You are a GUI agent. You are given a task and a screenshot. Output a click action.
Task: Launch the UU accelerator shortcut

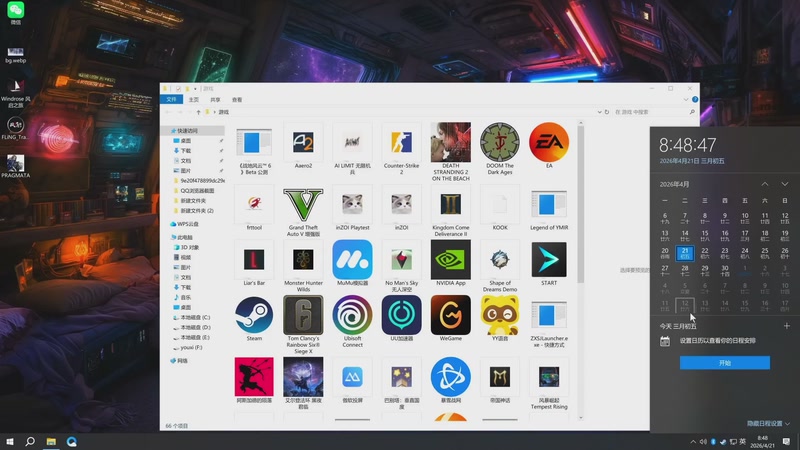coord(402,319)
